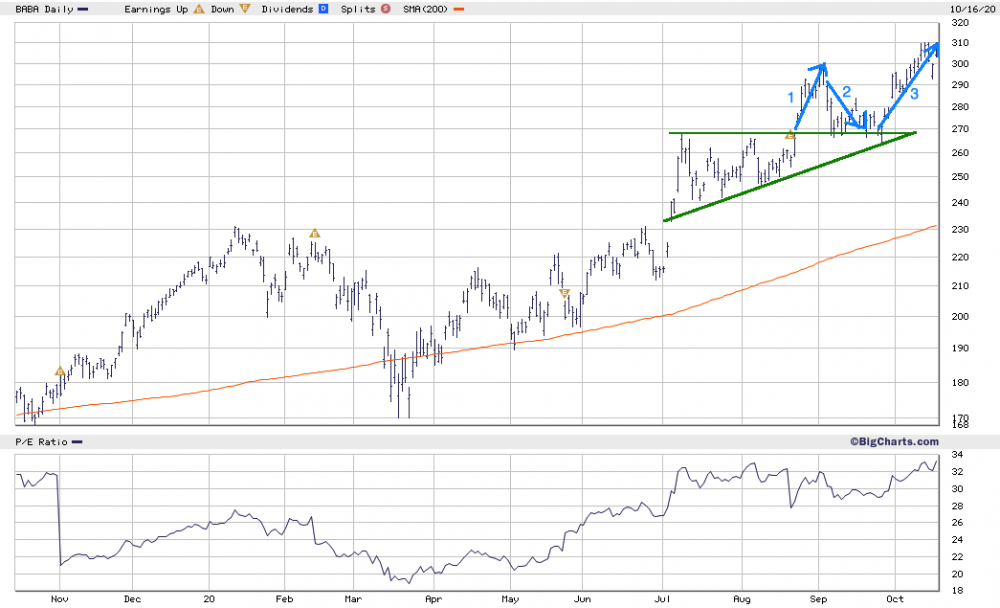Click the Dec month axis label
The height and width of the screenshot is (608, 1000).
tap(132, 599)
